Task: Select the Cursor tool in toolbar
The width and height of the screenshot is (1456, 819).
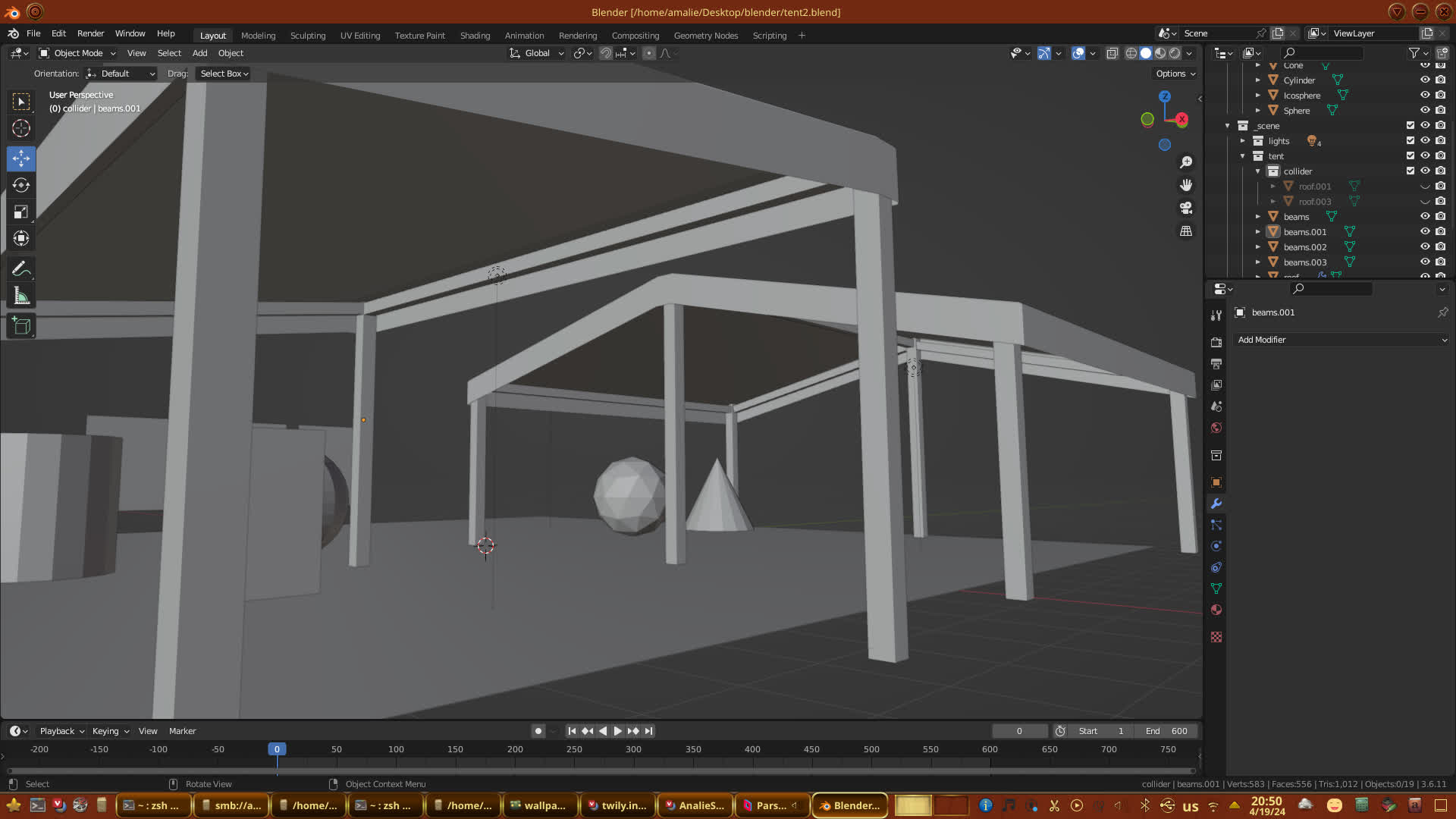Action: pos(21,128)
